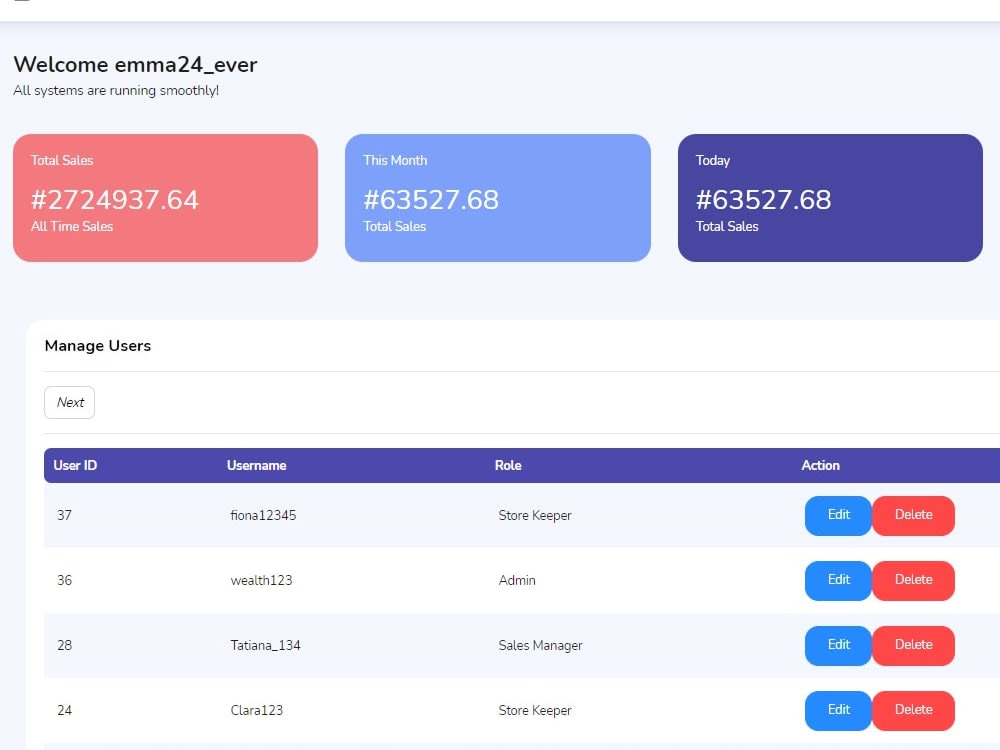Sort by the Role column
Image resolution: width=1000 pixels, height=750 pixels.
click(x=508, y=465)
